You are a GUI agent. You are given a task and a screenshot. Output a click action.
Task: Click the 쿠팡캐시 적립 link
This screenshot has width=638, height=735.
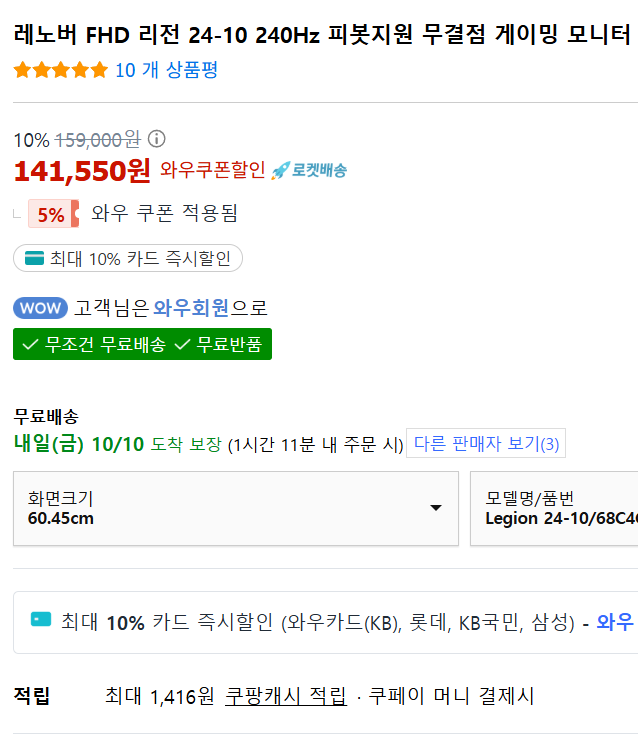[286, 696]
